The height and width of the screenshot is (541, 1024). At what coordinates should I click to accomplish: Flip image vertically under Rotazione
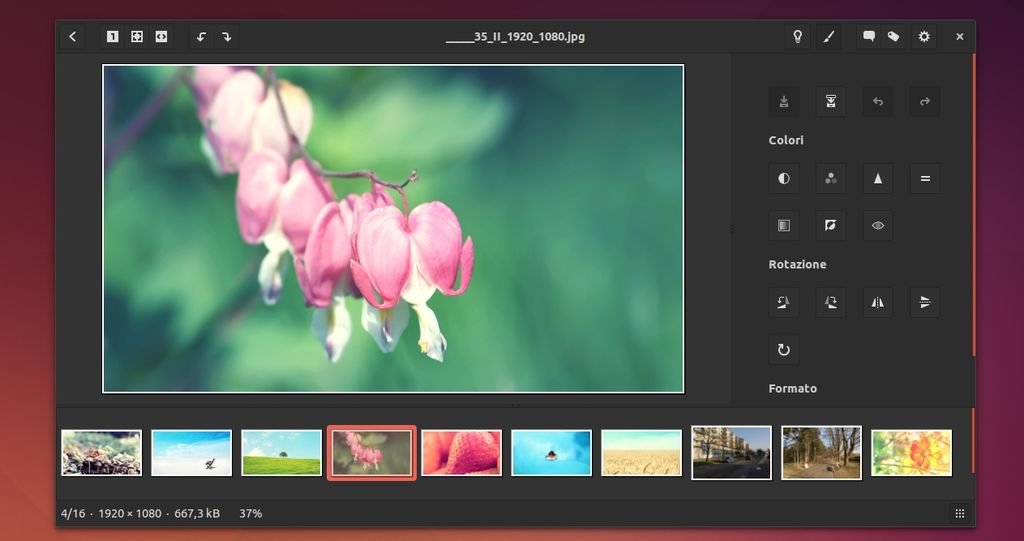[x=925, y=302]
